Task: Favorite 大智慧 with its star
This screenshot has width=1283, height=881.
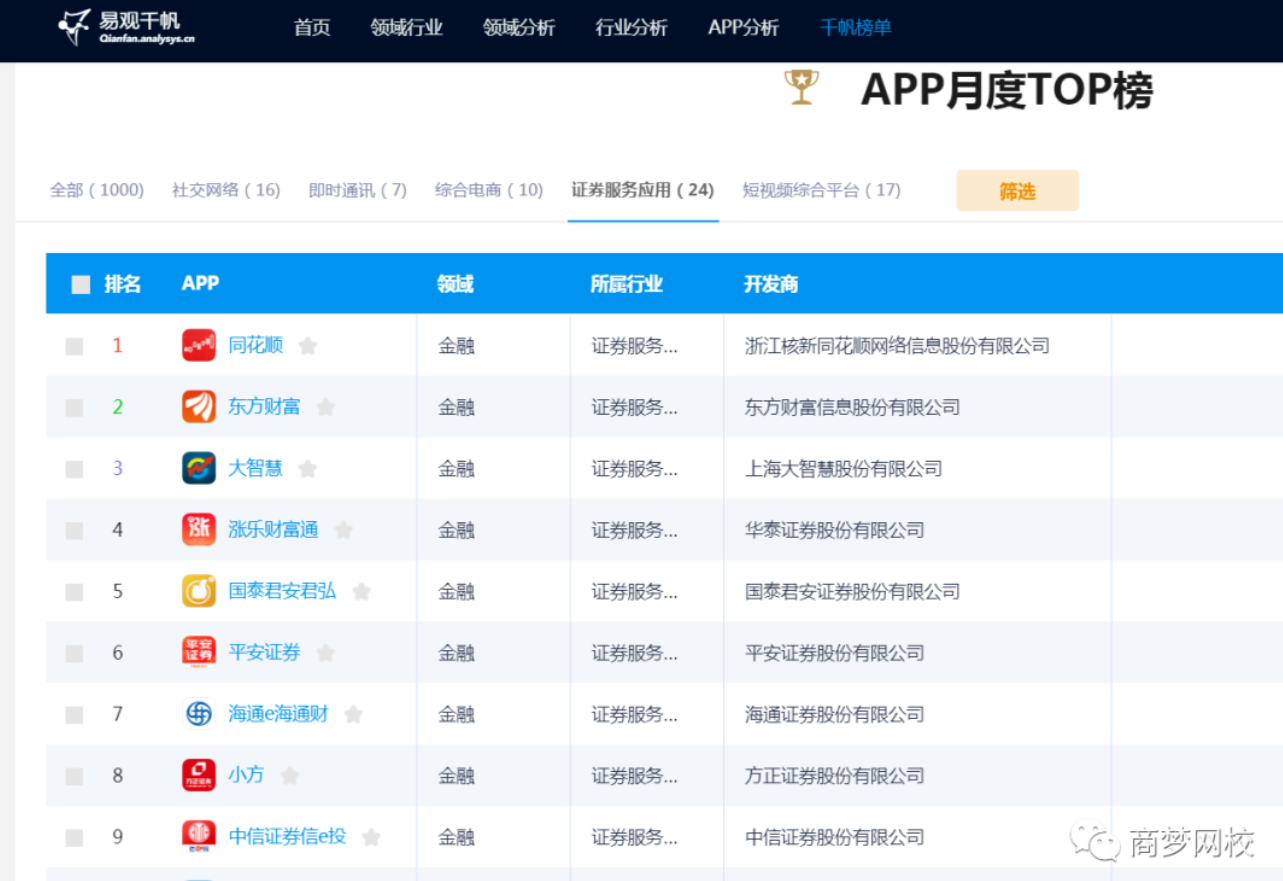Action: coord(308,468)
